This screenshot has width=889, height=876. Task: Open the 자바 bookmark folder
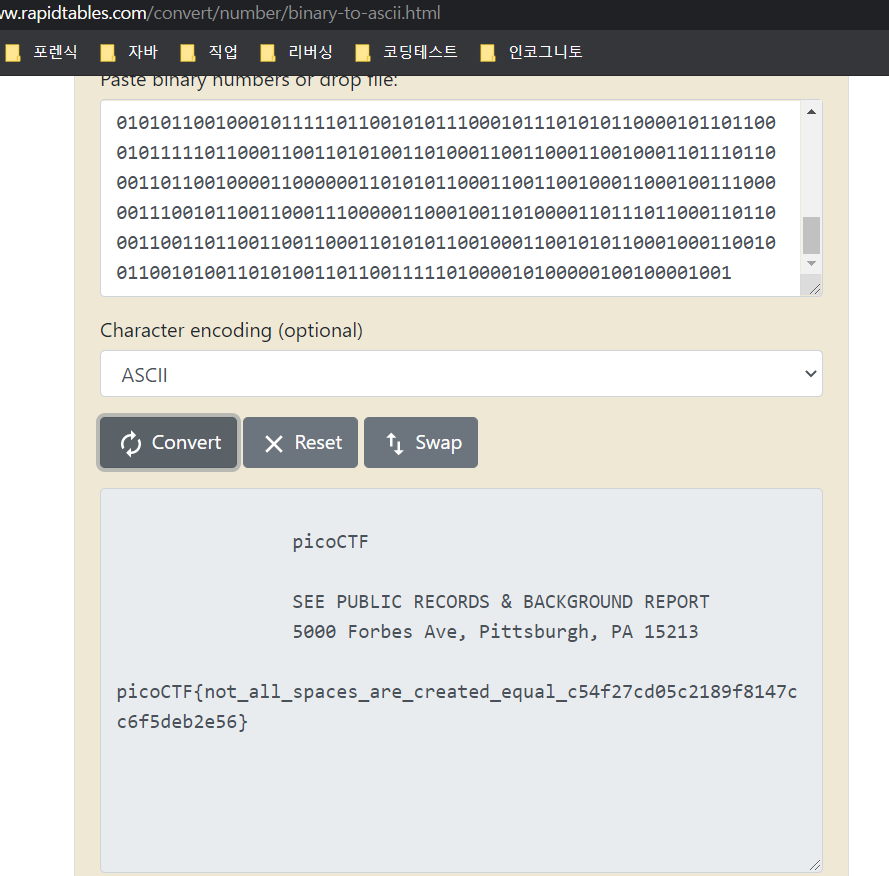129,52
